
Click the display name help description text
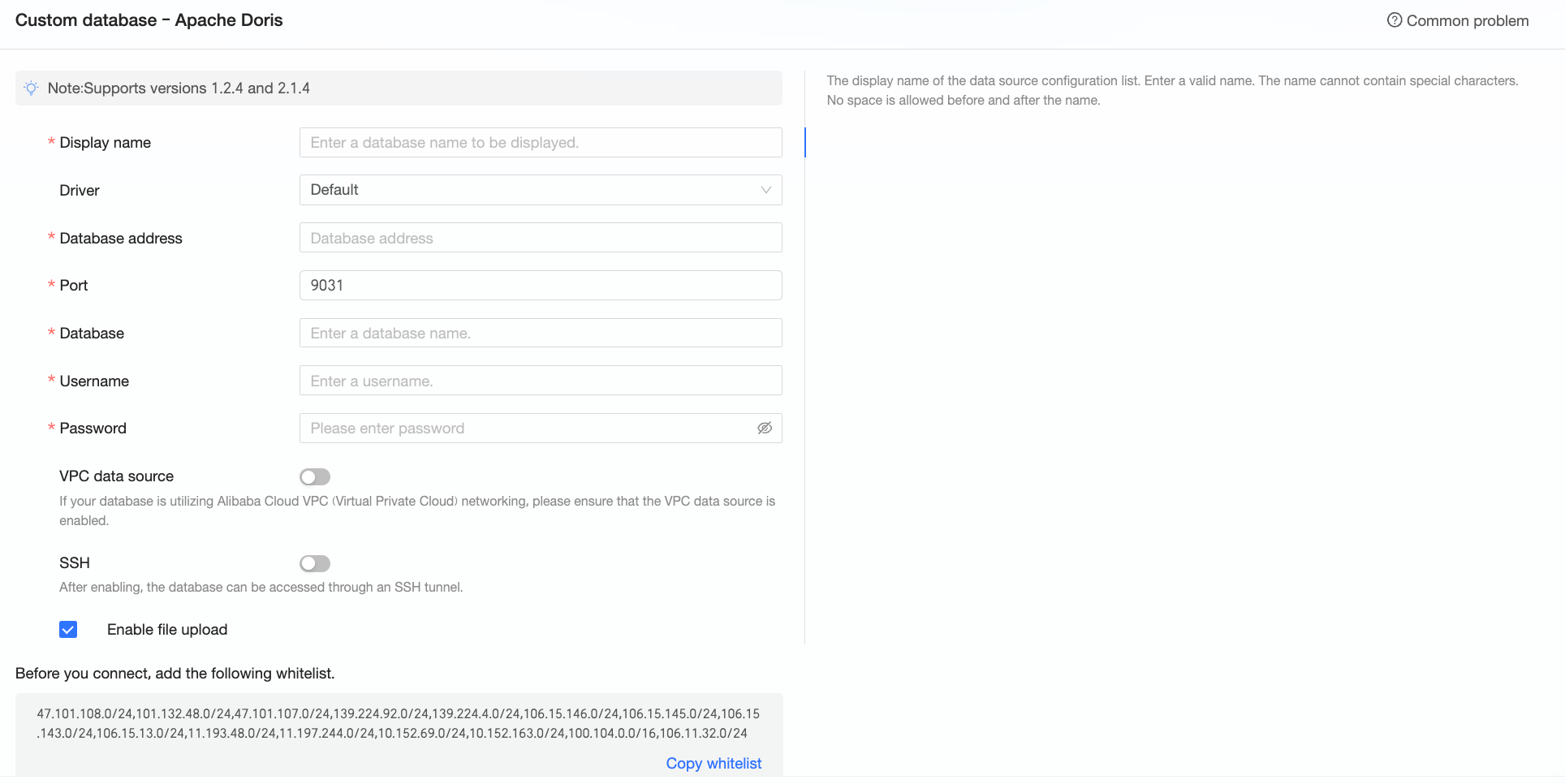[1172, 91]
